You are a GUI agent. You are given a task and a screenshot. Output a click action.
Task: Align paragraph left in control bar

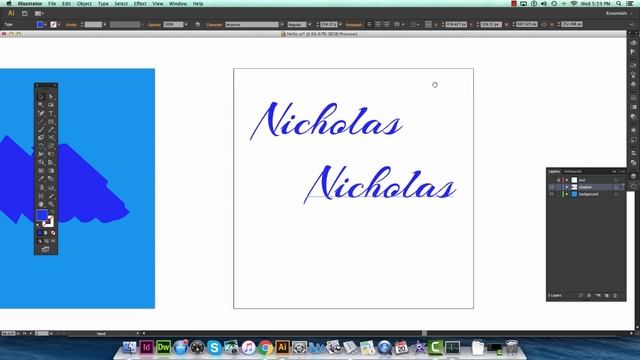click(369, 24)
